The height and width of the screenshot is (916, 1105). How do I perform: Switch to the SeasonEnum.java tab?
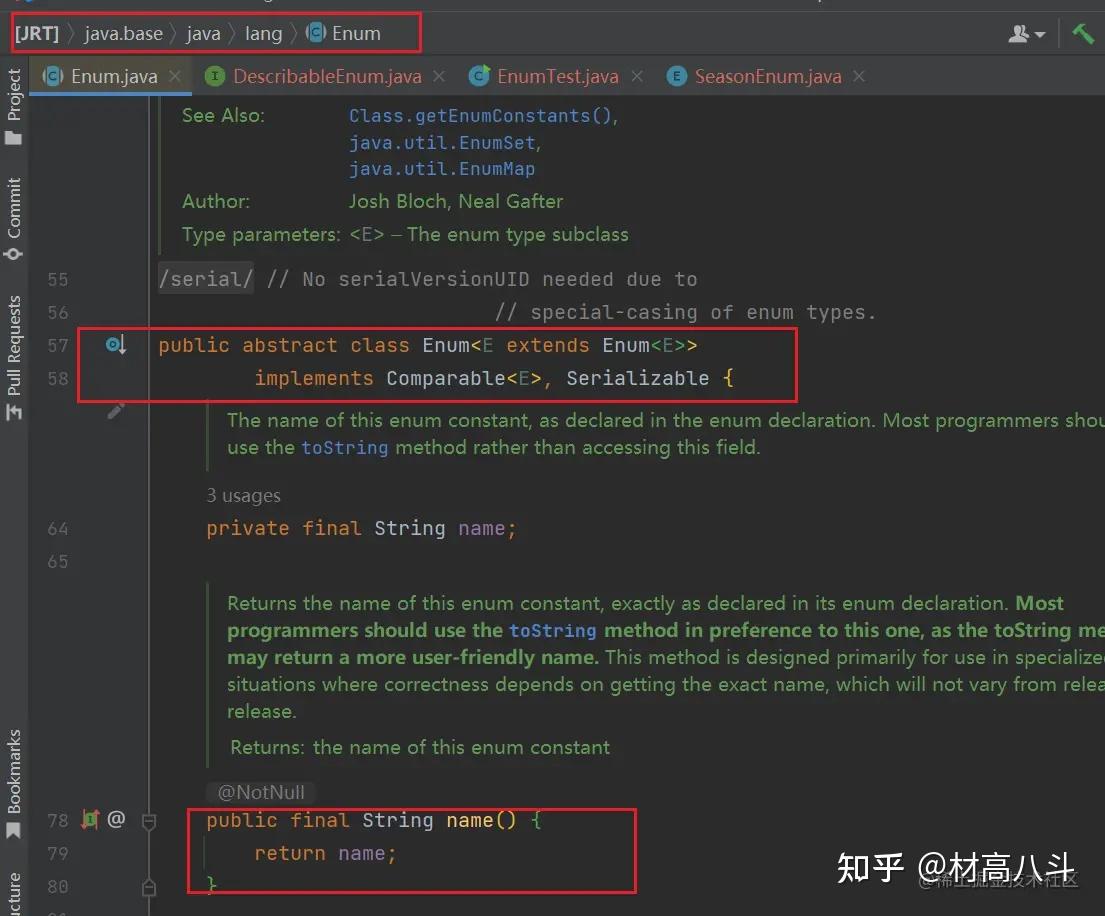767,76
